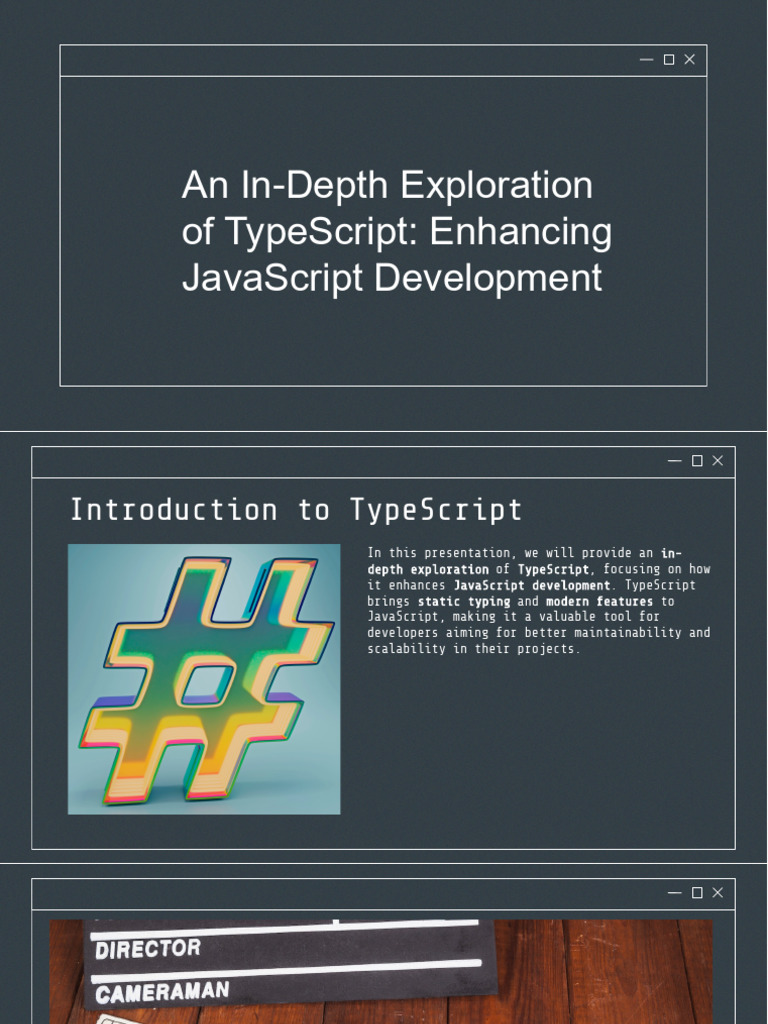768x1024 pixels.
Task: Click the paragraph starting 'In this presentation'
Action: (539, 601)
